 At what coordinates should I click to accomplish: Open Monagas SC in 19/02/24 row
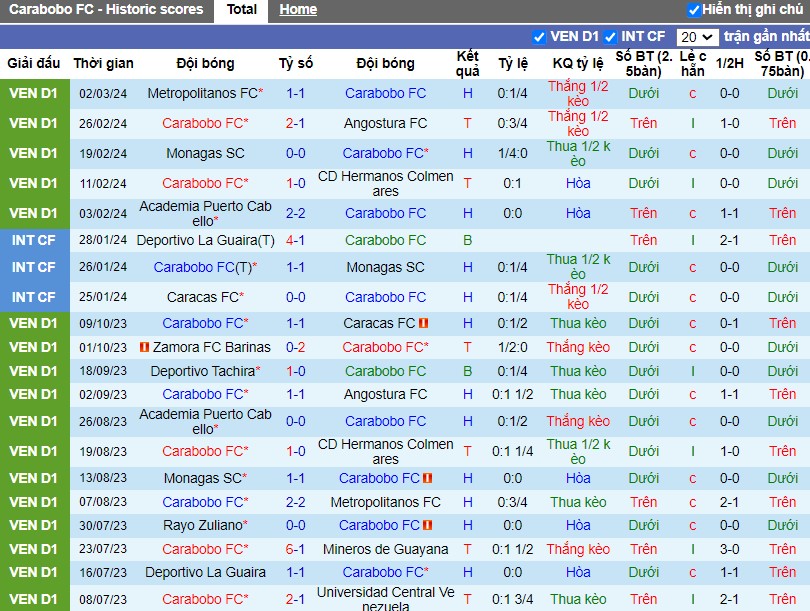pos(205,153)
